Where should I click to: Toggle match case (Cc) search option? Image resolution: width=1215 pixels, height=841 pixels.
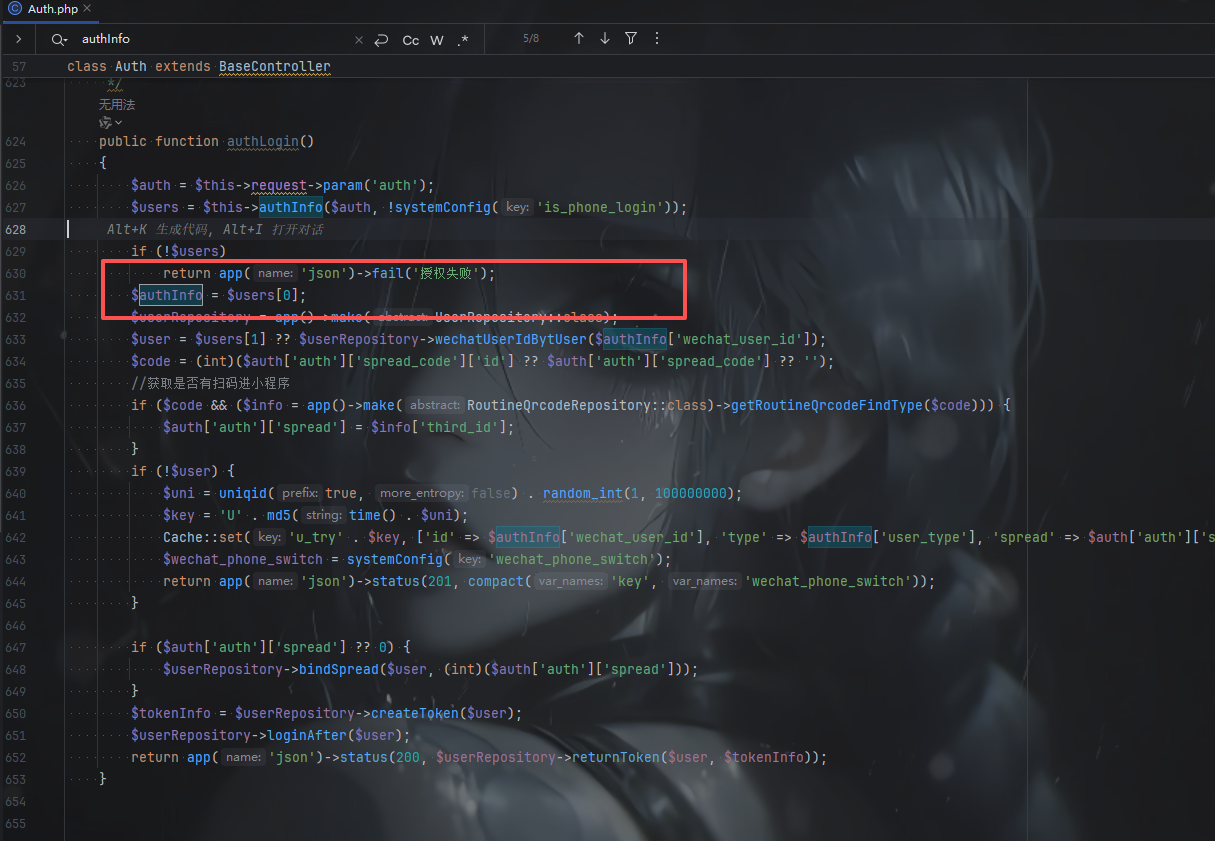[x=411, y=40]
